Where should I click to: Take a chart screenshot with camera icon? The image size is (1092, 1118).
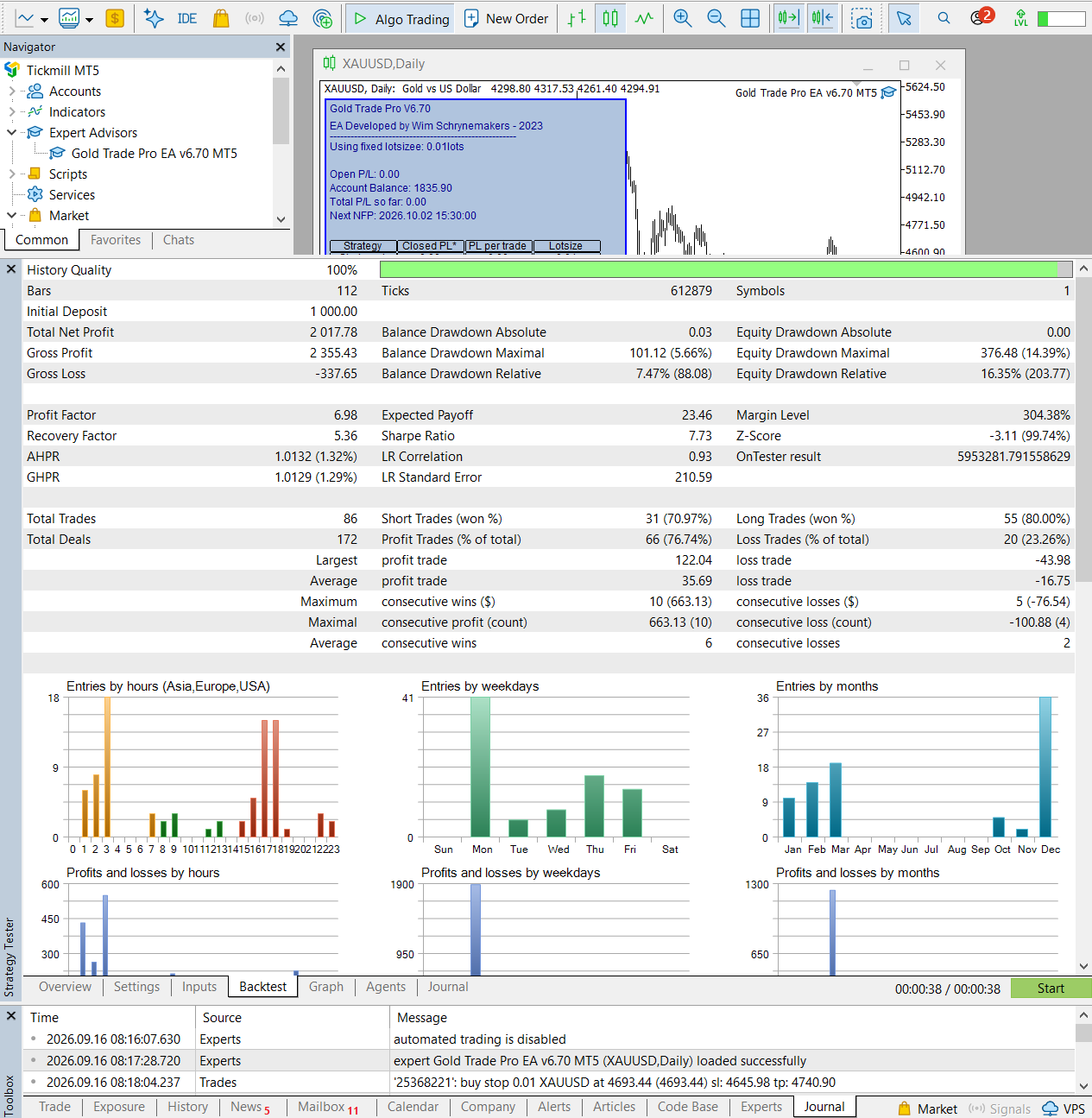tap(862, 18)
